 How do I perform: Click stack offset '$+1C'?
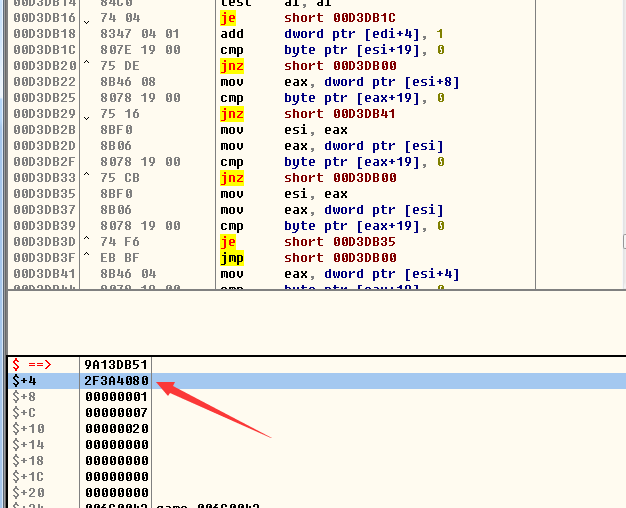click(x=28, y=476)
